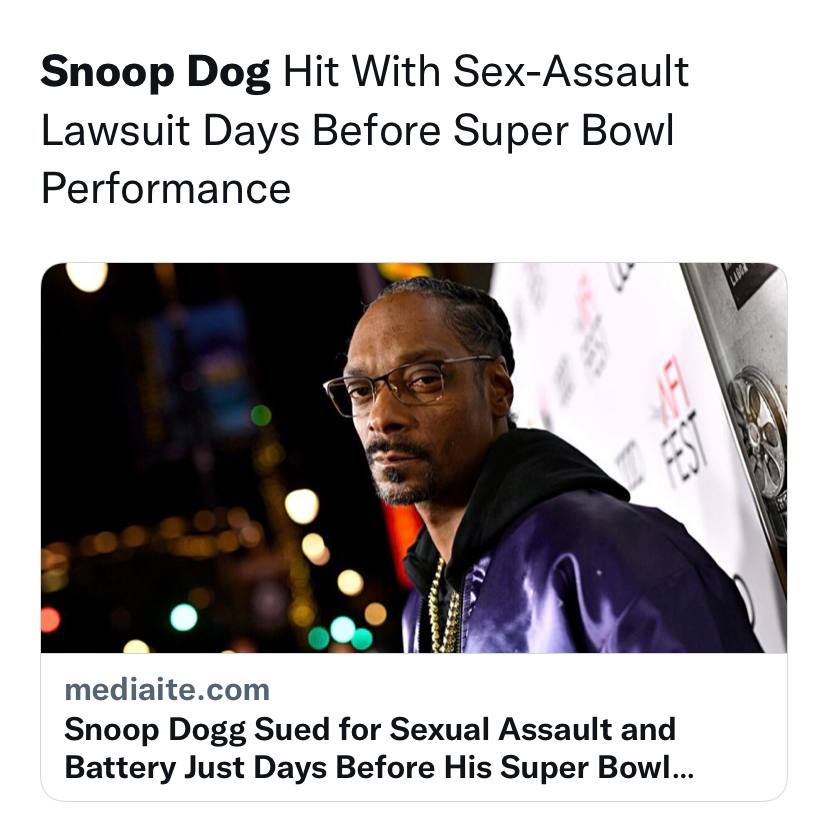
Task: Click the gold chain necklace in the photo
Action: pyautogui.click(x=443, y=606)
